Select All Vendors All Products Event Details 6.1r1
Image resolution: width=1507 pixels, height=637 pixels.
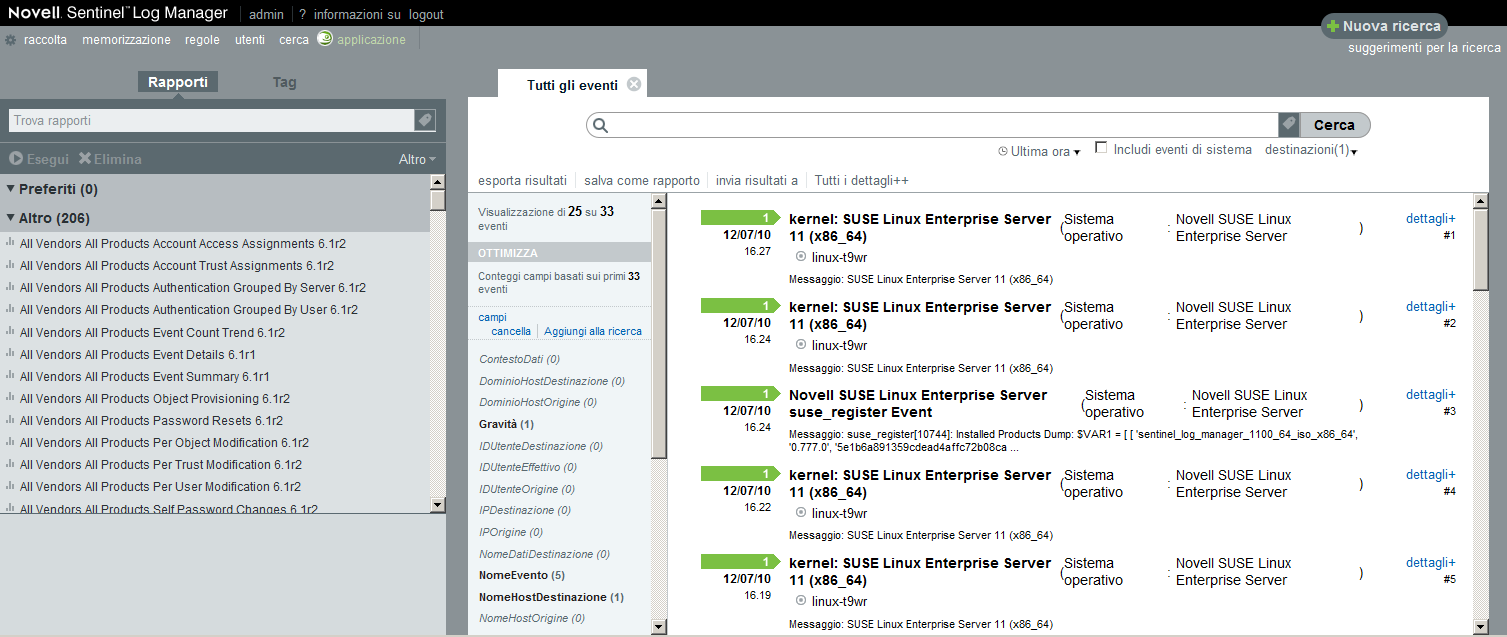click(x=138, y=354)
